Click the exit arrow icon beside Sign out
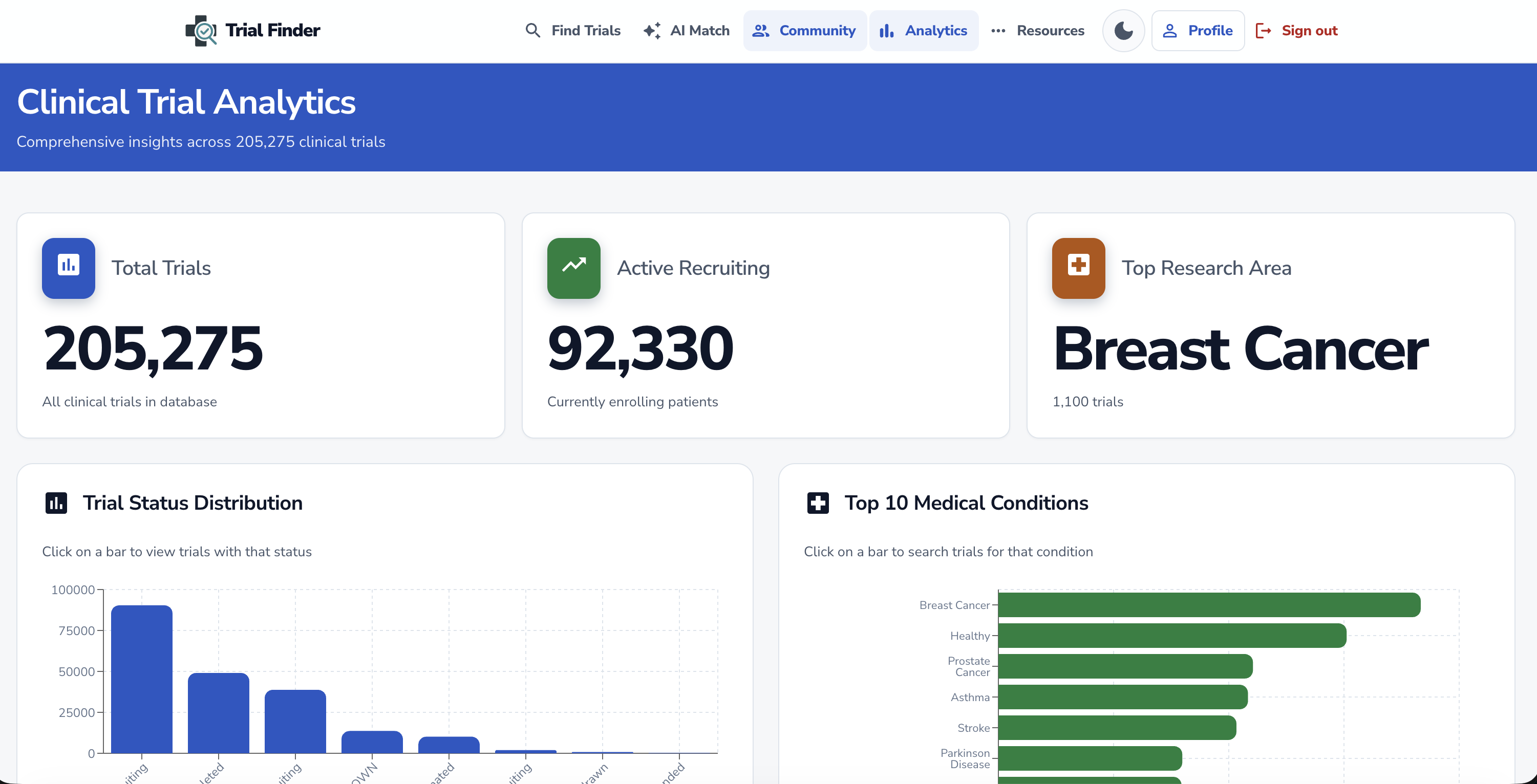Screen dimensions: 1537x784 tap(1264, 30)
